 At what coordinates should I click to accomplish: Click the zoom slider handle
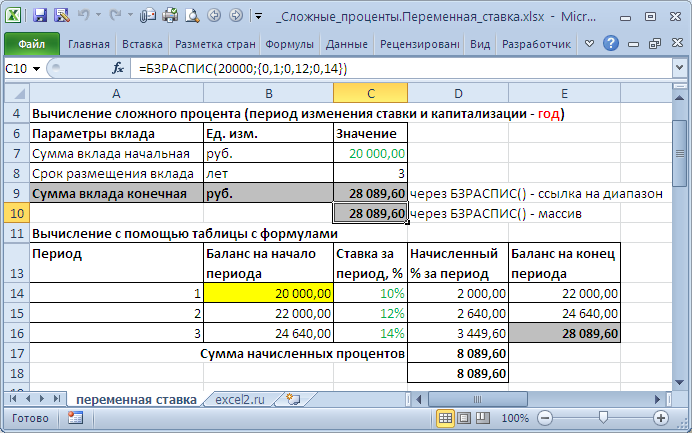click(603, 417)
